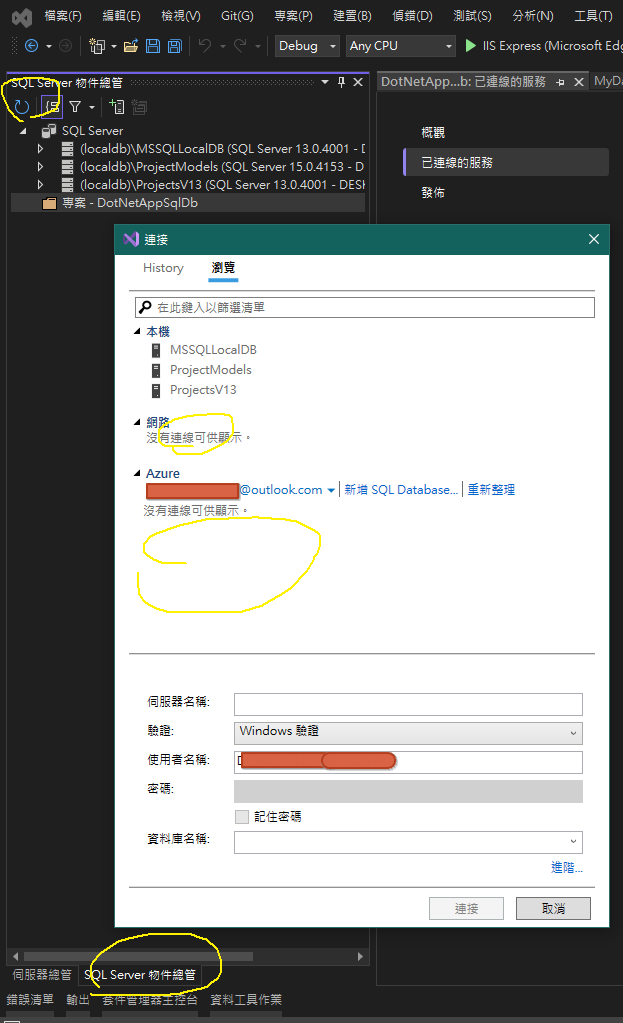This screenshot has width=623, height=1023.
Task: Click the filter funnel icon in SQL explorer
Action: click(x=75, y=106)
